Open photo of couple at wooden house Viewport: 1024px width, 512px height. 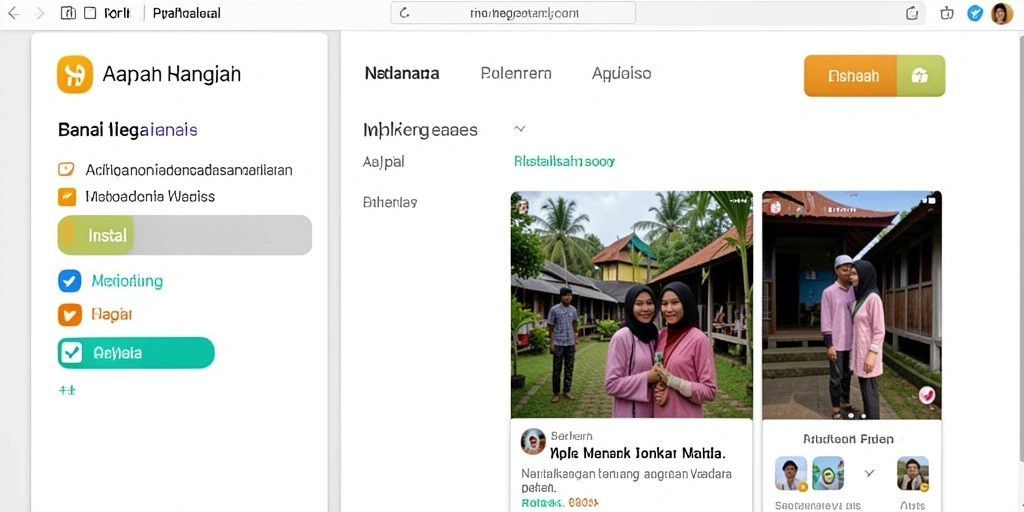[852, 305]
